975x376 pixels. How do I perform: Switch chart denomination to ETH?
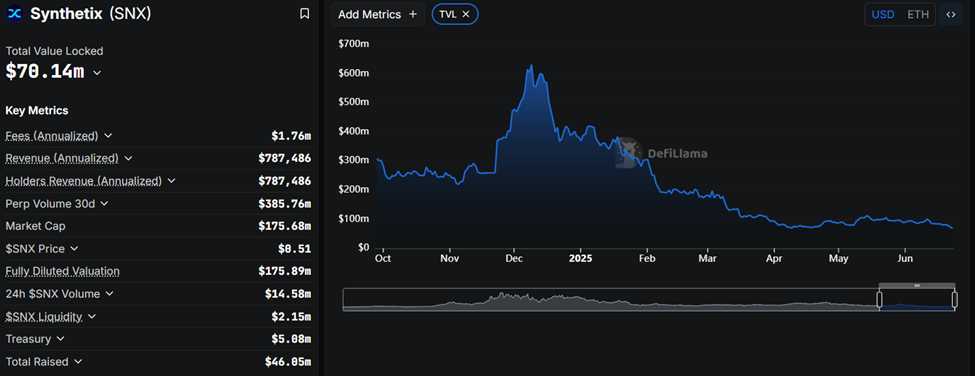918,14
